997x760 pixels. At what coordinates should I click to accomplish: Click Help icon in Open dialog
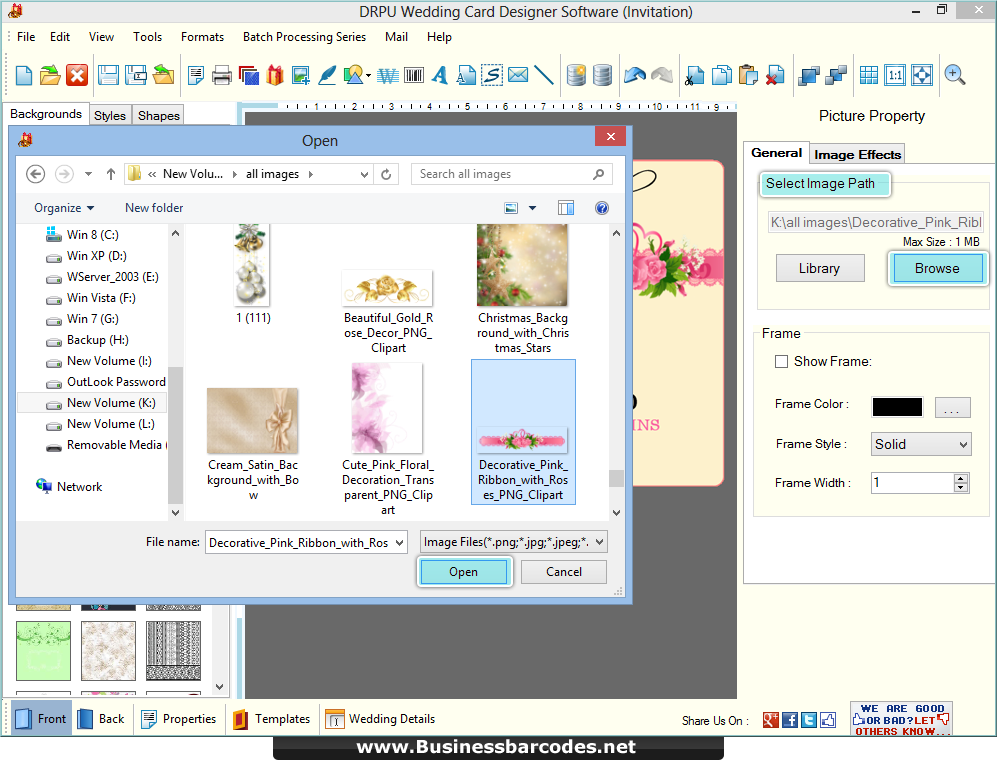(x=602, y=208)
